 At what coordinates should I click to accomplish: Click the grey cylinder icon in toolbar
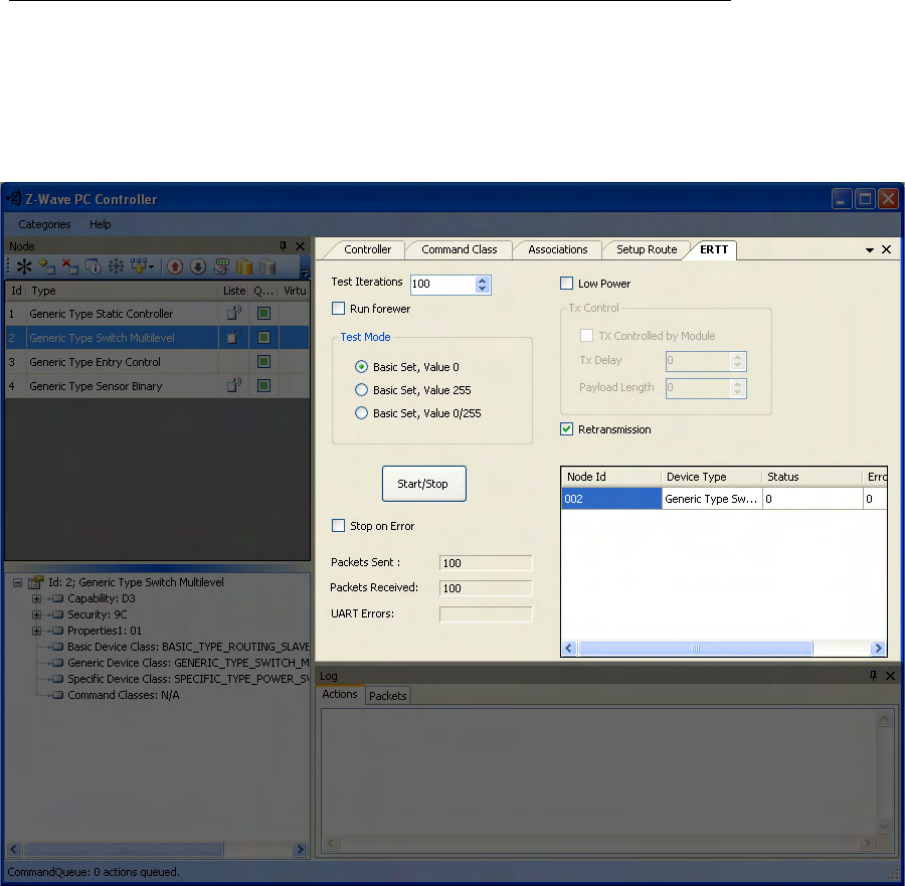tap(267, 267)
